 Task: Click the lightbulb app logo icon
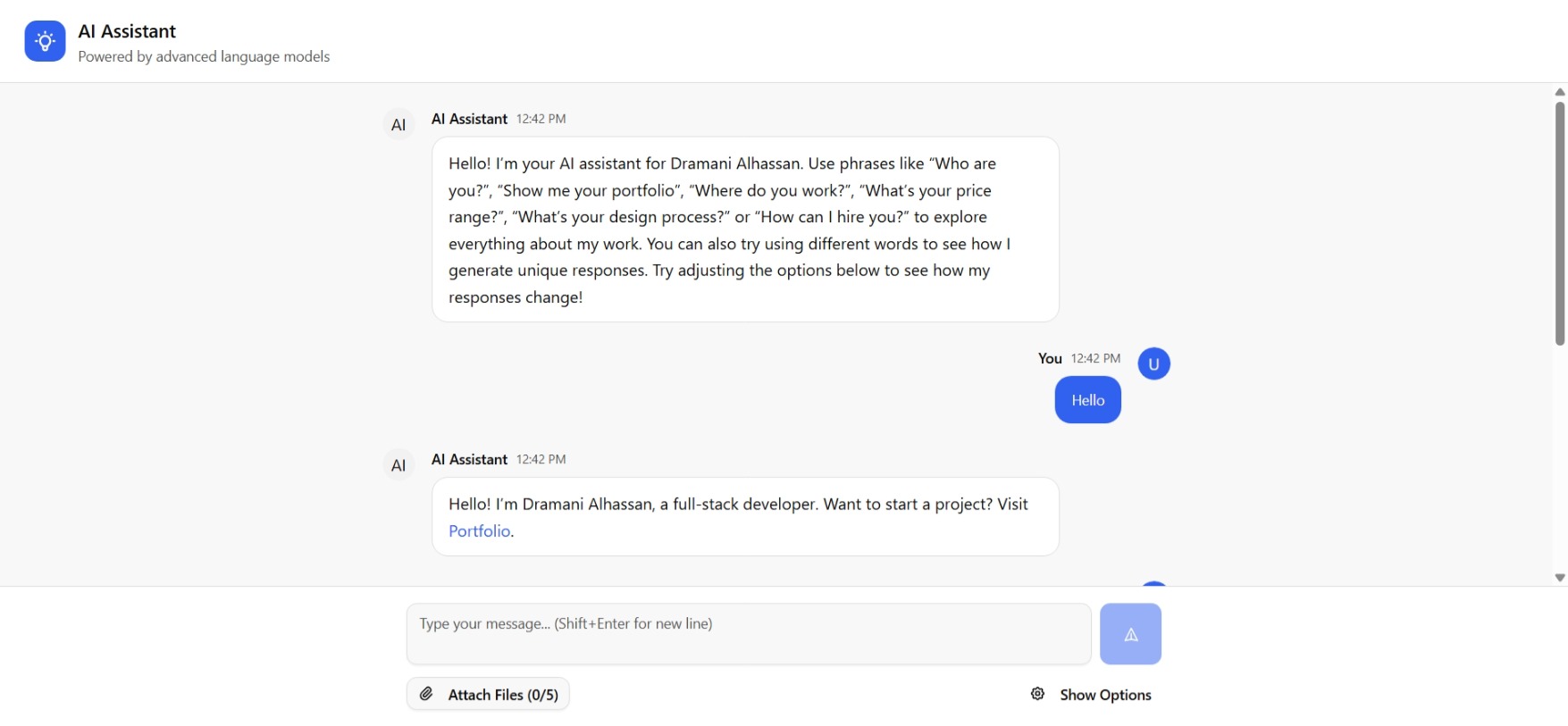tap(45, 41)
